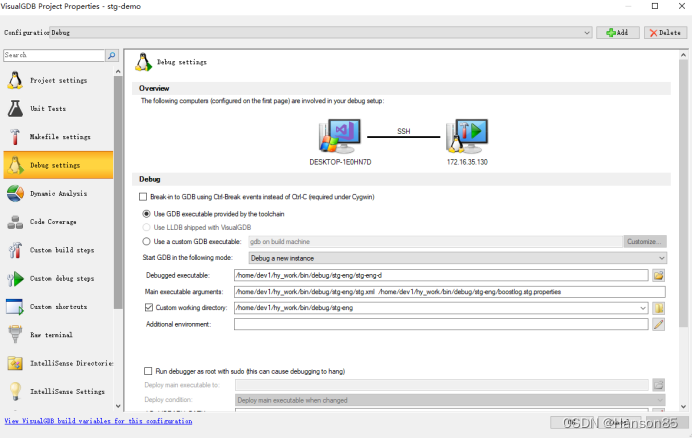The width and height of the screenshot is (693, 438).
Task: Click the Debug settings penguin icon in sidebar
Action: 15,165
